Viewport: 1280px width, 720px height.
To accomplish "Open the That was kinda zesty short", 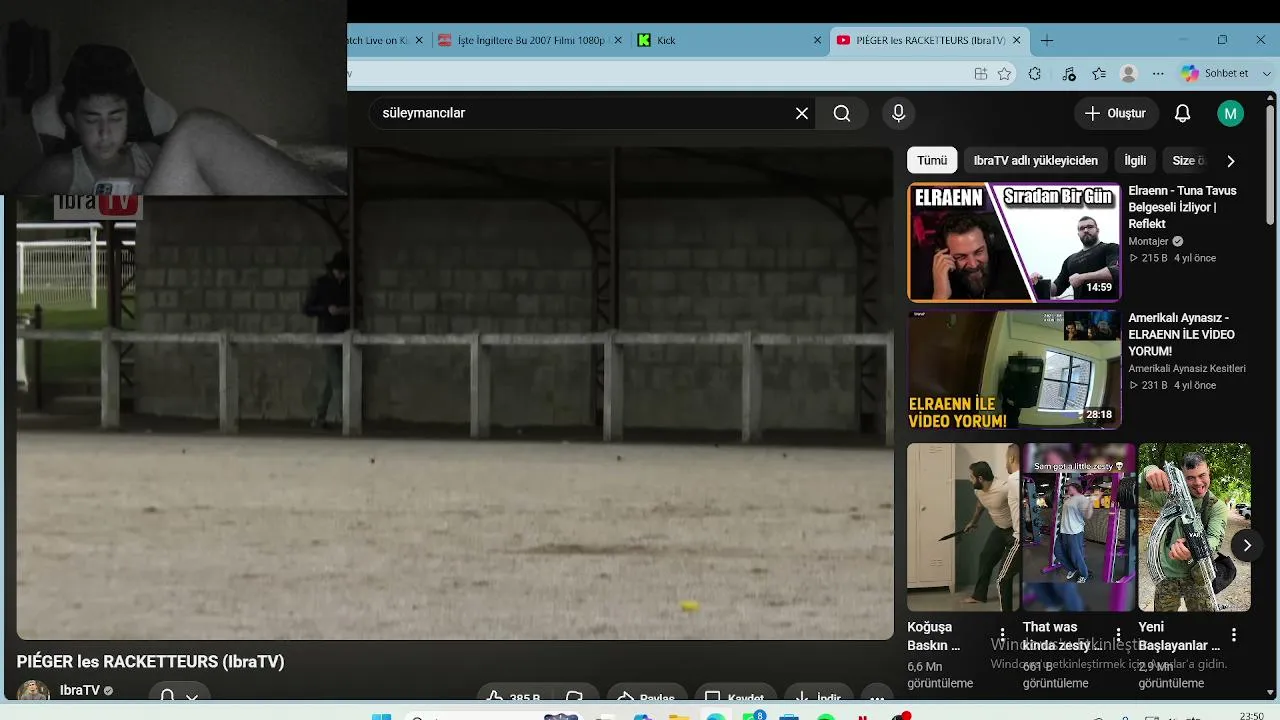I will [1078, 527].
